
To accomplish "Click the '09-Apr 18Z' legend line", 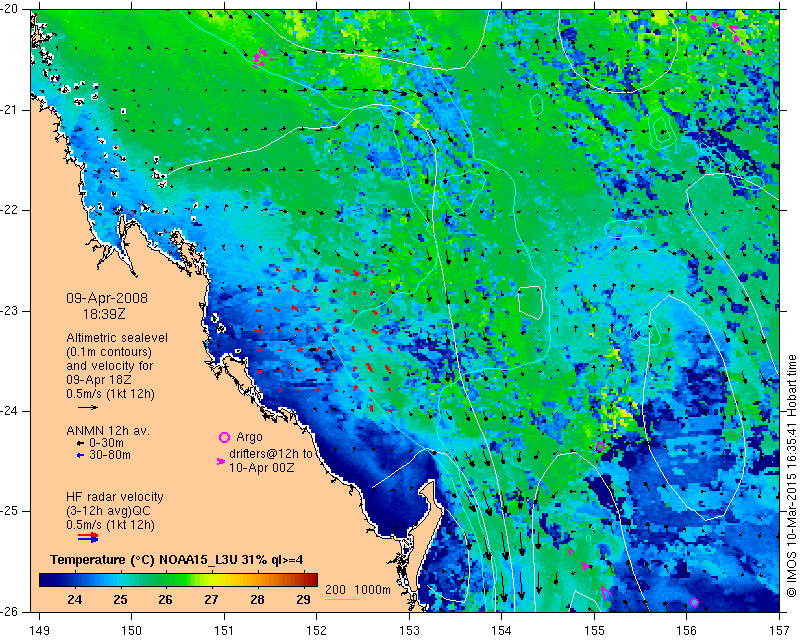I will click(x=98, y=380).
